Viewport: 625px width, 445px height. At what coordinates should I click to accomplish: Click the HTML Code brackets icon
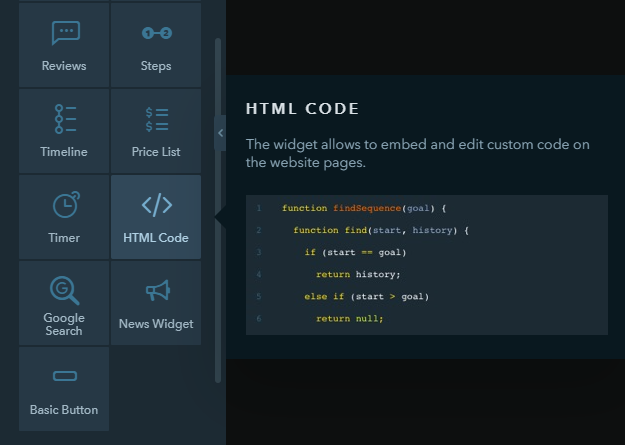point(157,205)
